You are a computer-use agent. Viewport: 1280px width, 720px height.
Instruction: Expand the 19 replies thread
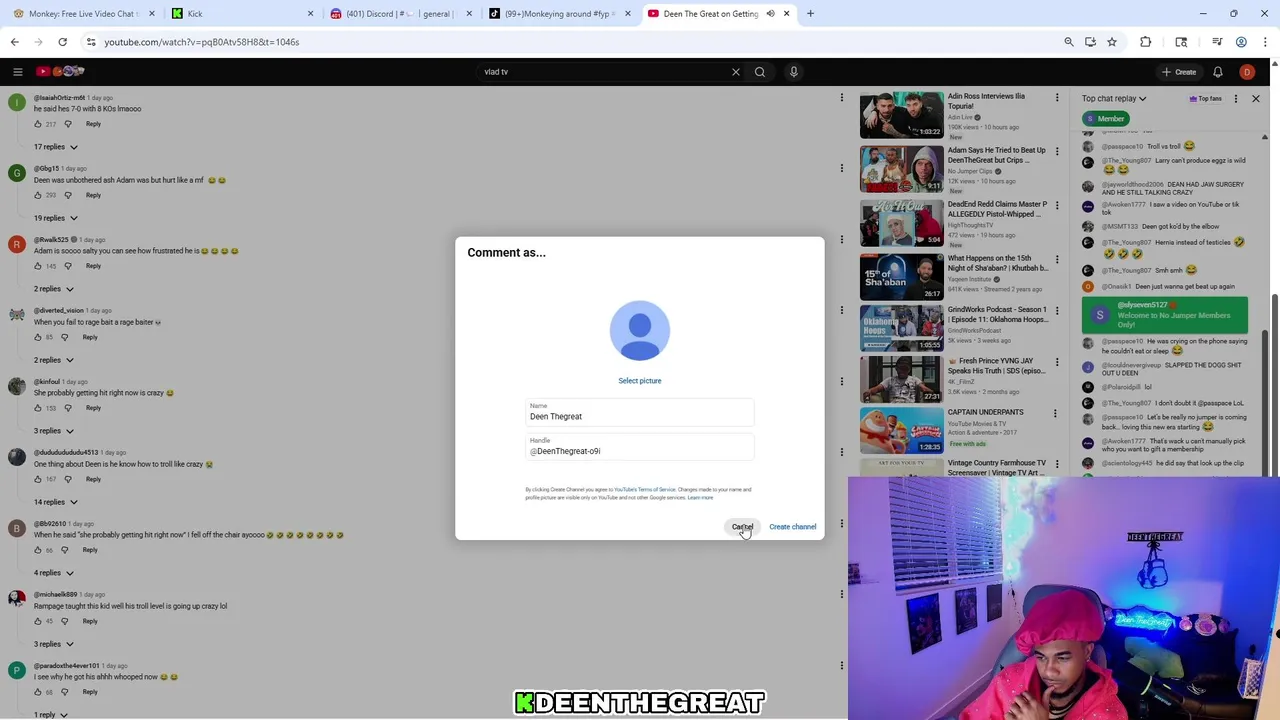pos(55,218)
